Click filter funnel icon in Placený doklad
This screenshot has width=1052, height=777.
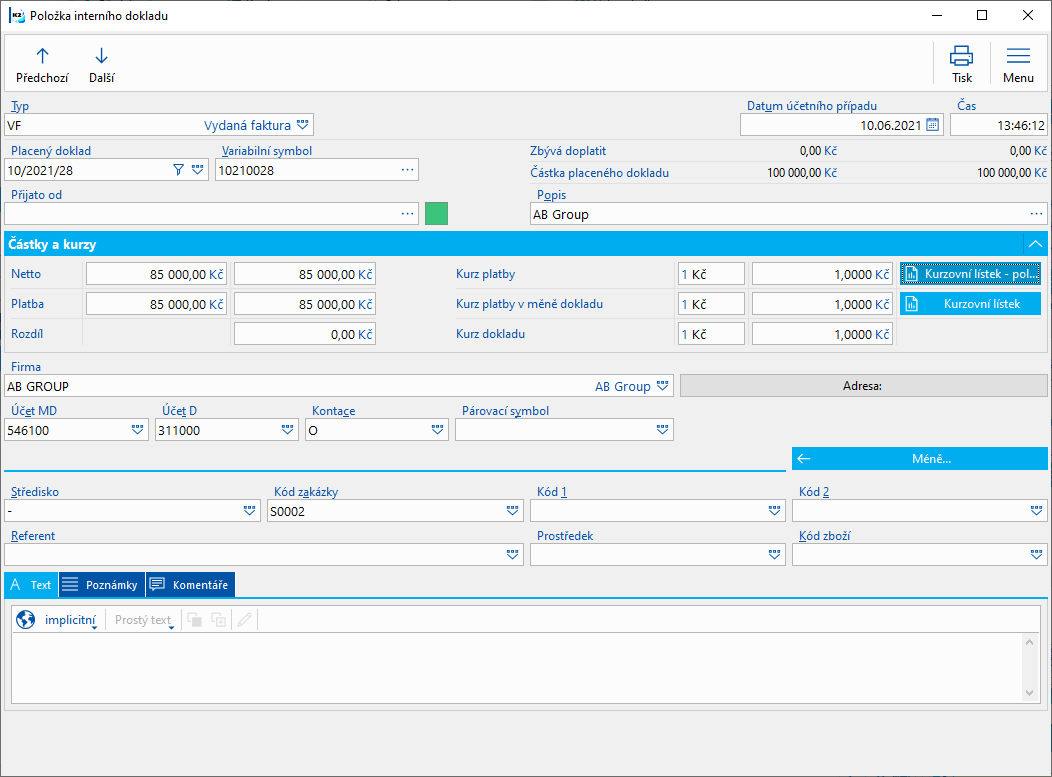(179, 170)
